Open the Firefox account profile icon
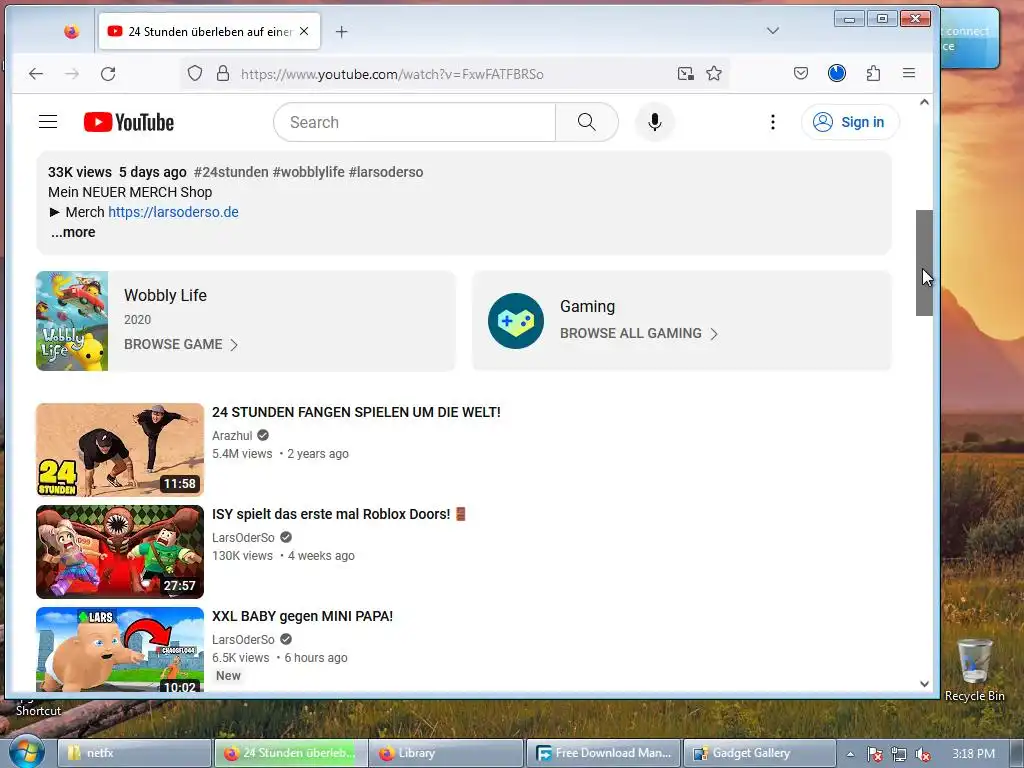 pyautogui.click(x=837, y=73)
